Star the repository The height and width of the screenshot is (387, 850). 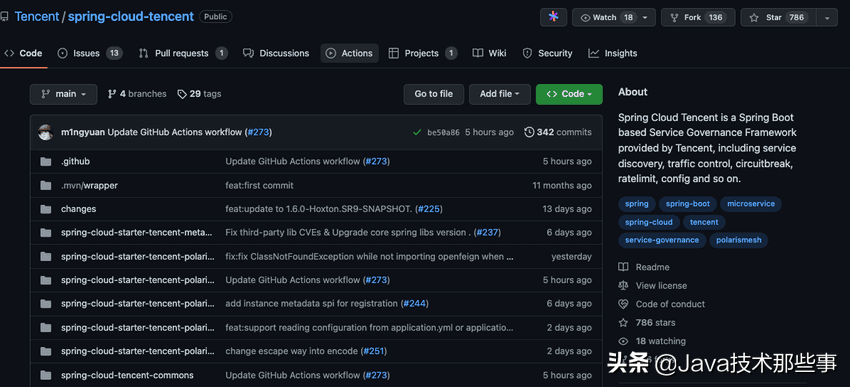coord(777,17)
